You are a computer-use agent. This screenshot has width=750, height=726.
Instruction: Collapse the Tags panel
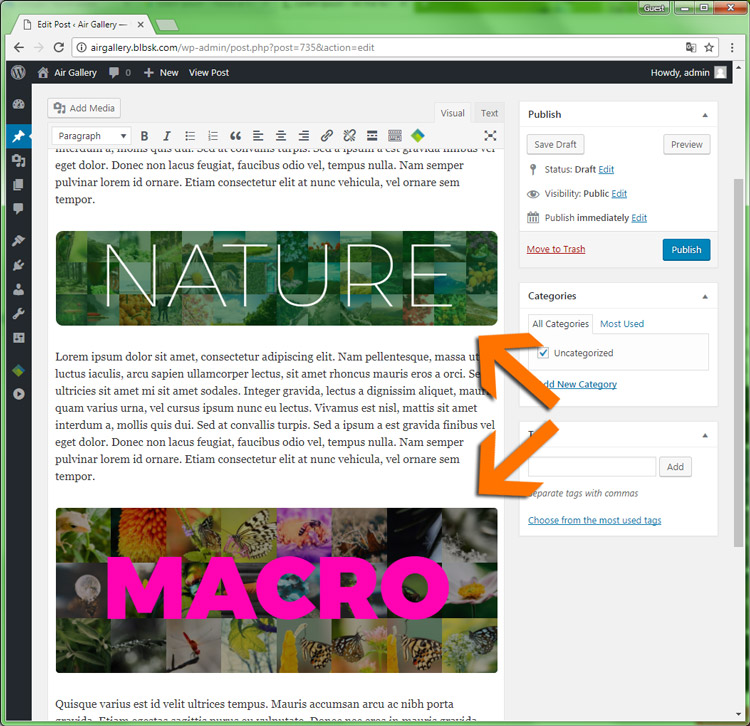[705, 435]
